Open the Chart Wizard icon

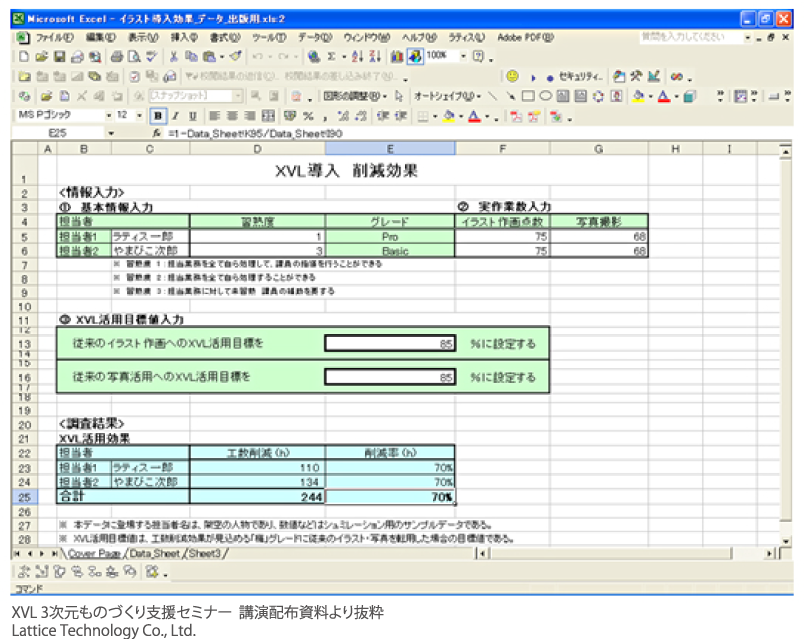tap(396, 56)
